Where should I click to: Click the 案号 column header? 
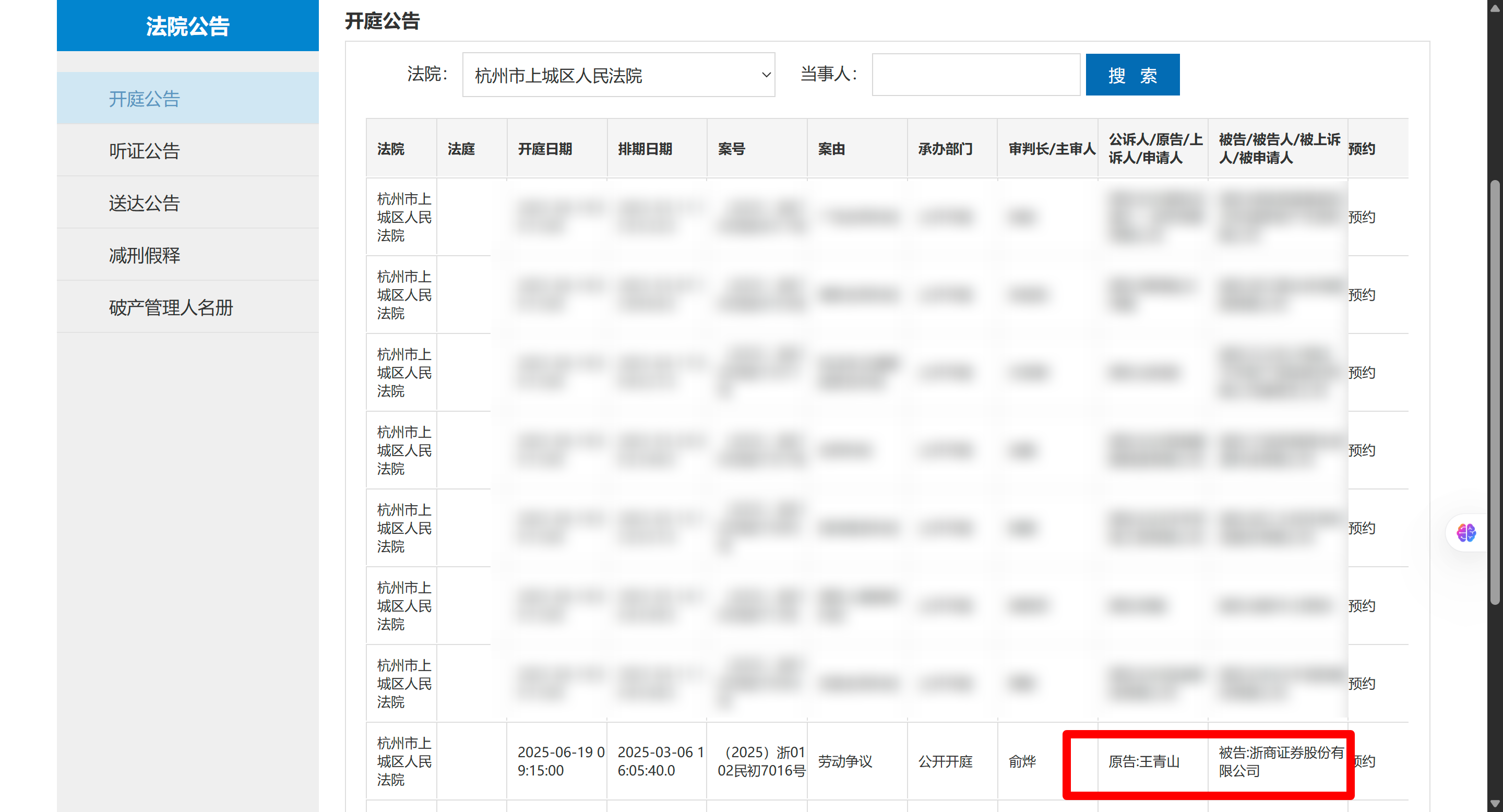(x=731, y=149)
